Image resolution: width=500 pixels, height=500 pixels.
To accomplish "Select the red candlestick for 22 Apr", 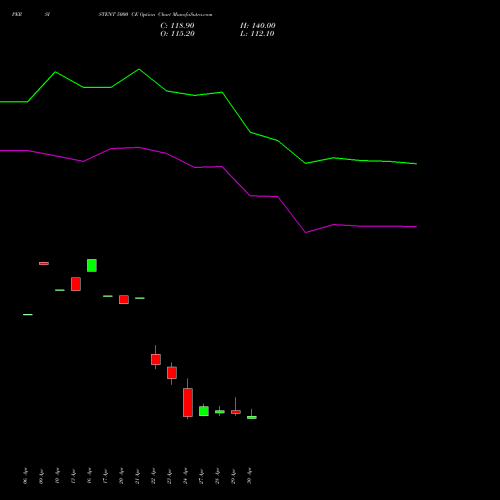I will tap(156, 359).
